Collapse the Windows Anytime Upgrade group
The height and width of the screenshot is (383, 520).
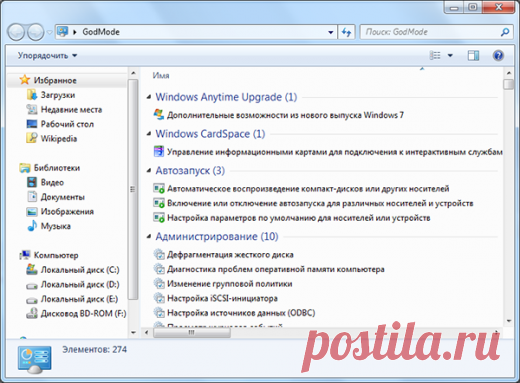(x=149, y=97)
